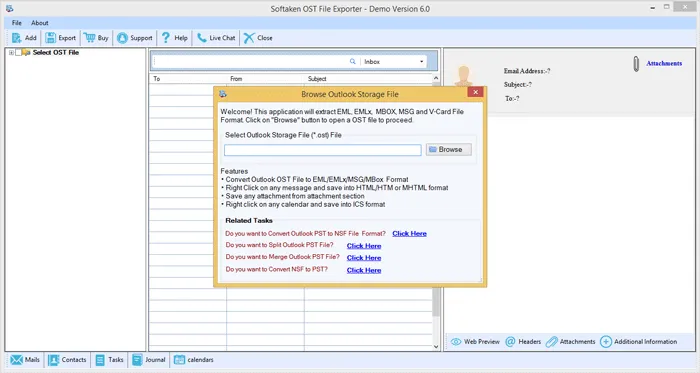Click the contact avatar picture
Image resolution: width=700 pixels, height=373 pixels.
pos(464,76)
